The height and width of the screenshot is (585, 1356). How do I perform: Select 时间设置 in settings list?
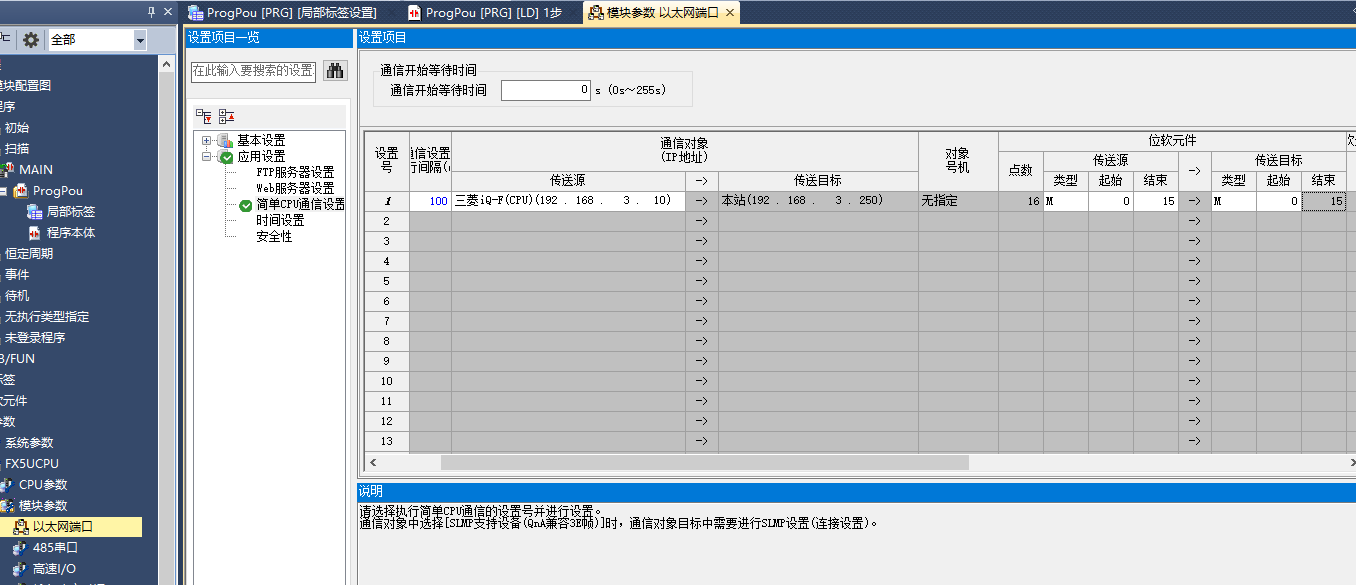[280, 220]
